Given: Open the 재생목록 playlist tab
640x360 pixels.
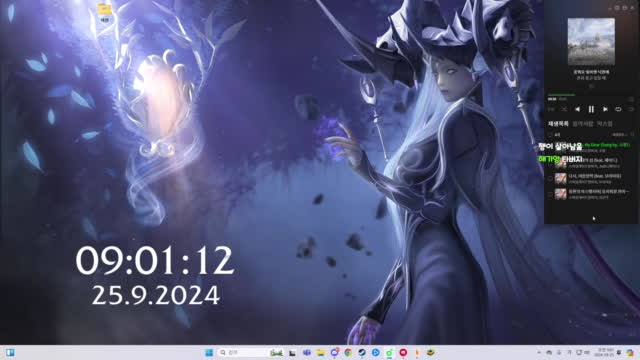Looking at the screenshot, I should point(558,123).
